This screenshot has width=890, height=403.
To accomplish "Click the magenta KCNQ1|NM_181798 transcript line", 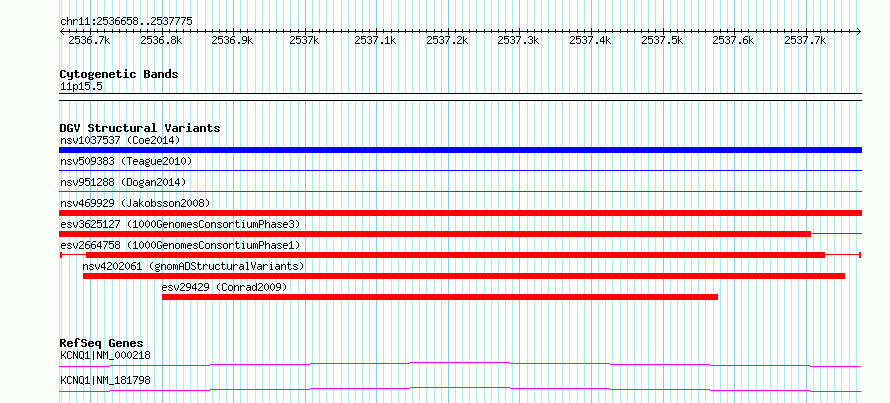I will point(460,389).
